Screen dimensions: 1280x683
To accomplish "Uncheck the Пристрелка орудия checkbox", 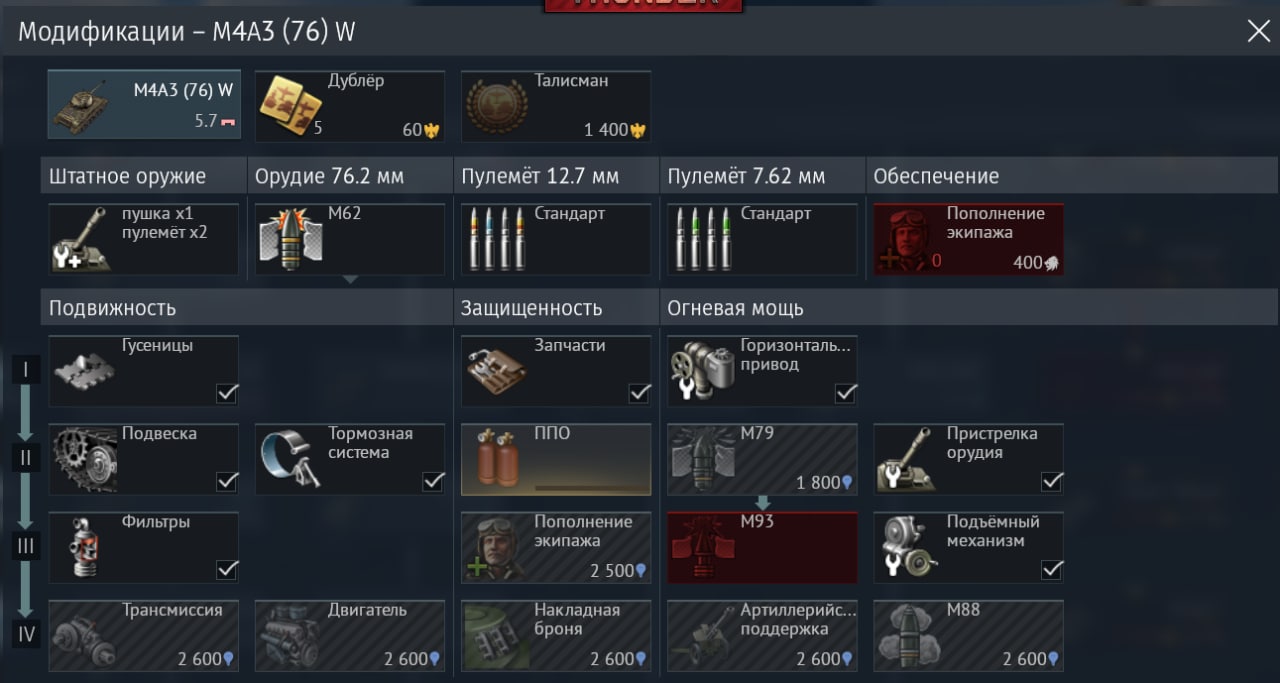I will pos(1052,481).
